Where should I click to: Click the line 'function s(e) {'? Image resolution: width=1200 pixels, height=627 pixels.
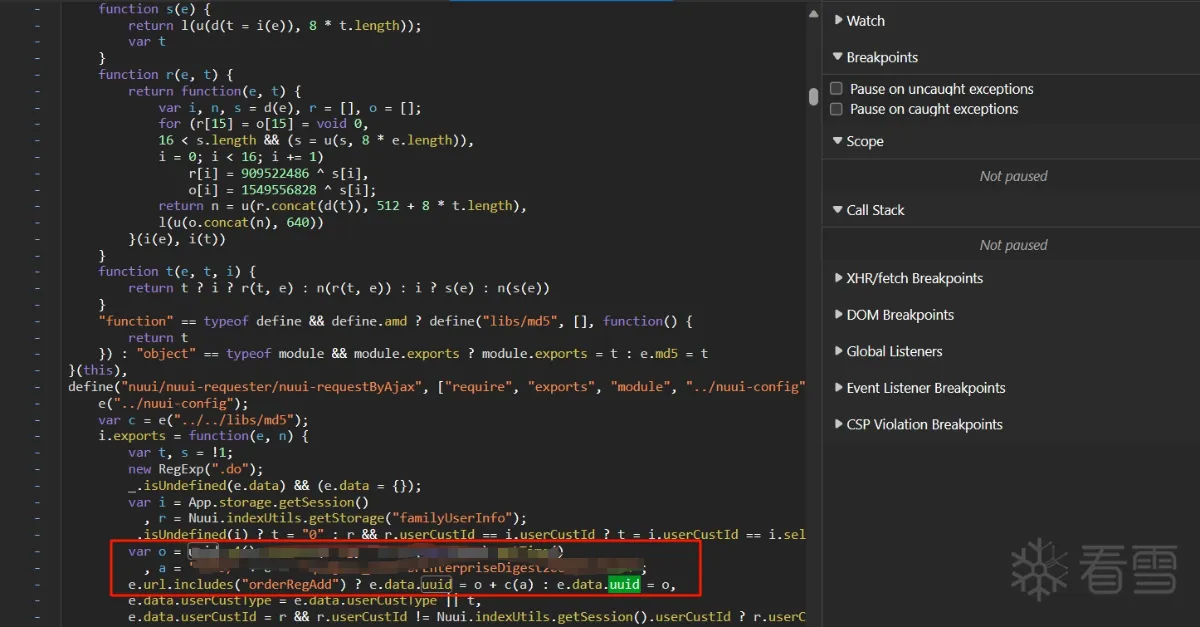tap(154, 9)
